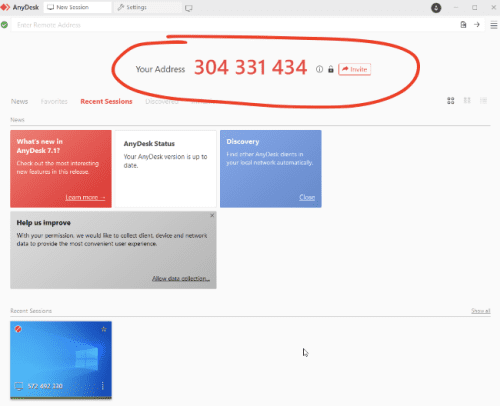Click the Close link on Discovery card
The width and height of the screenshot is (500, 406).
307,197
